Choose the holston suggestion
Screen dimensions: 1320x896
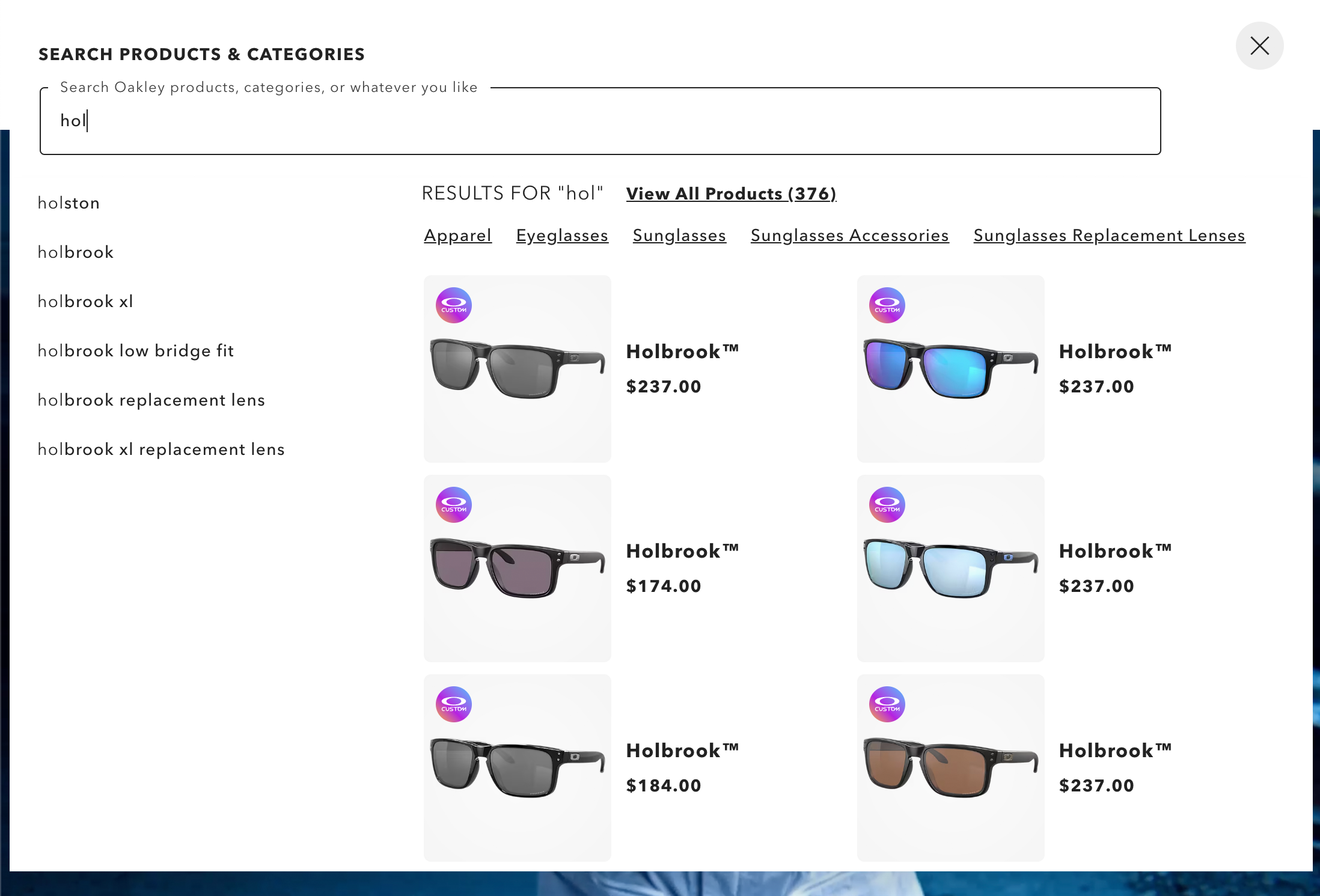click(x=69, y=203)
